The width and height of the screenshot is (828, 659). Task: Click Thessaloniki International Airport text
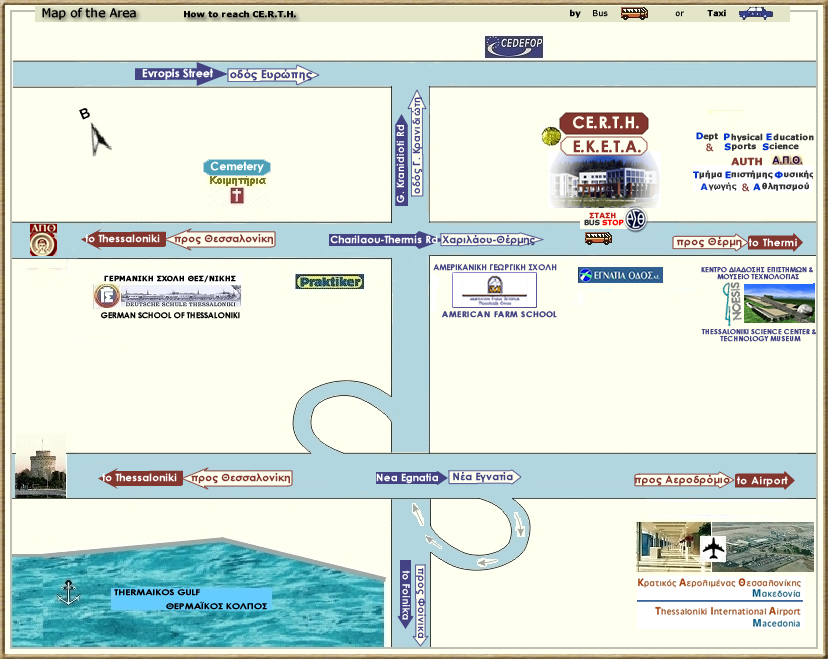(727, 611)
